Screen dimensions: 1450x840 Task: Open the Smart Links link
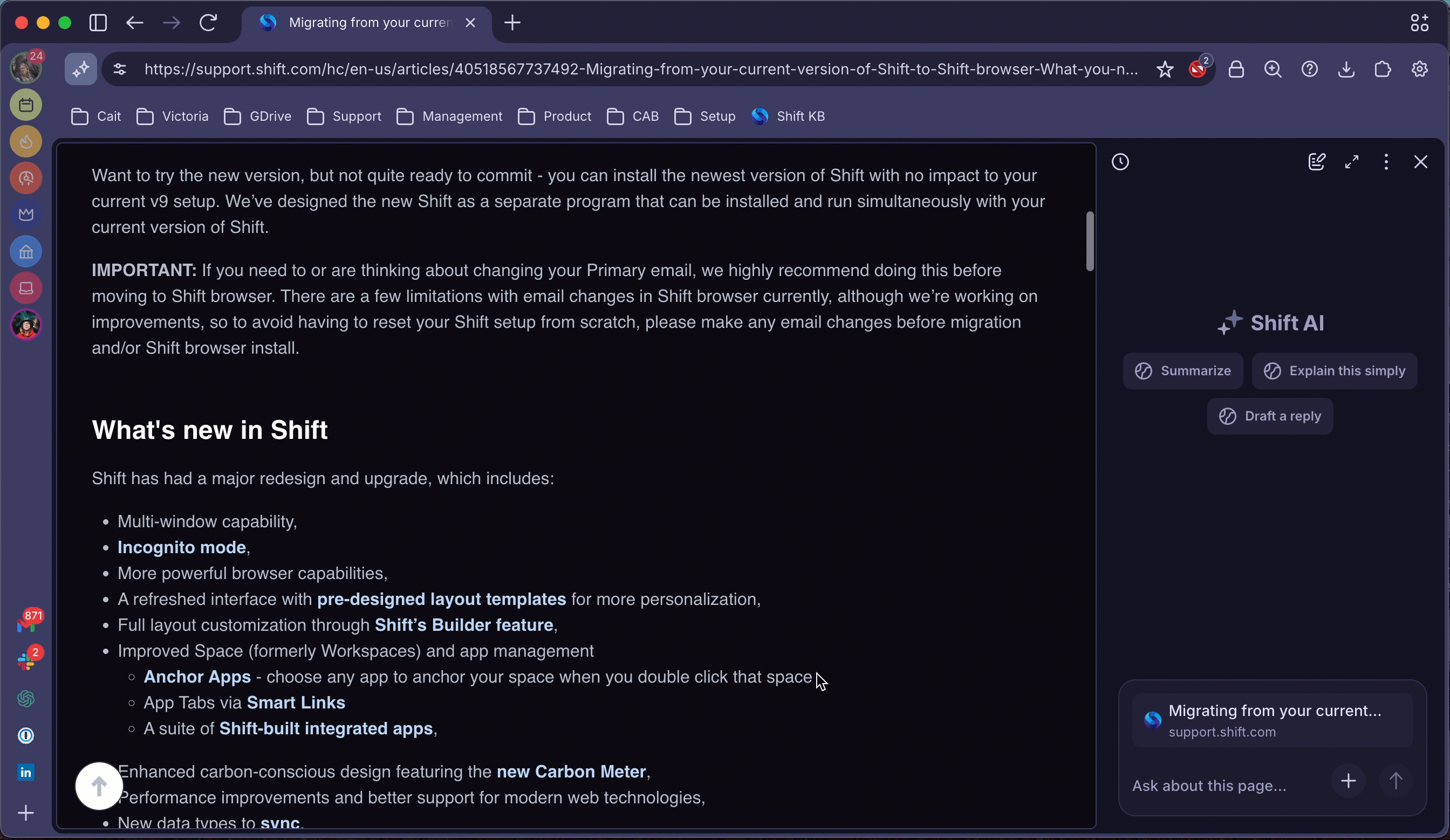(296, 703)
